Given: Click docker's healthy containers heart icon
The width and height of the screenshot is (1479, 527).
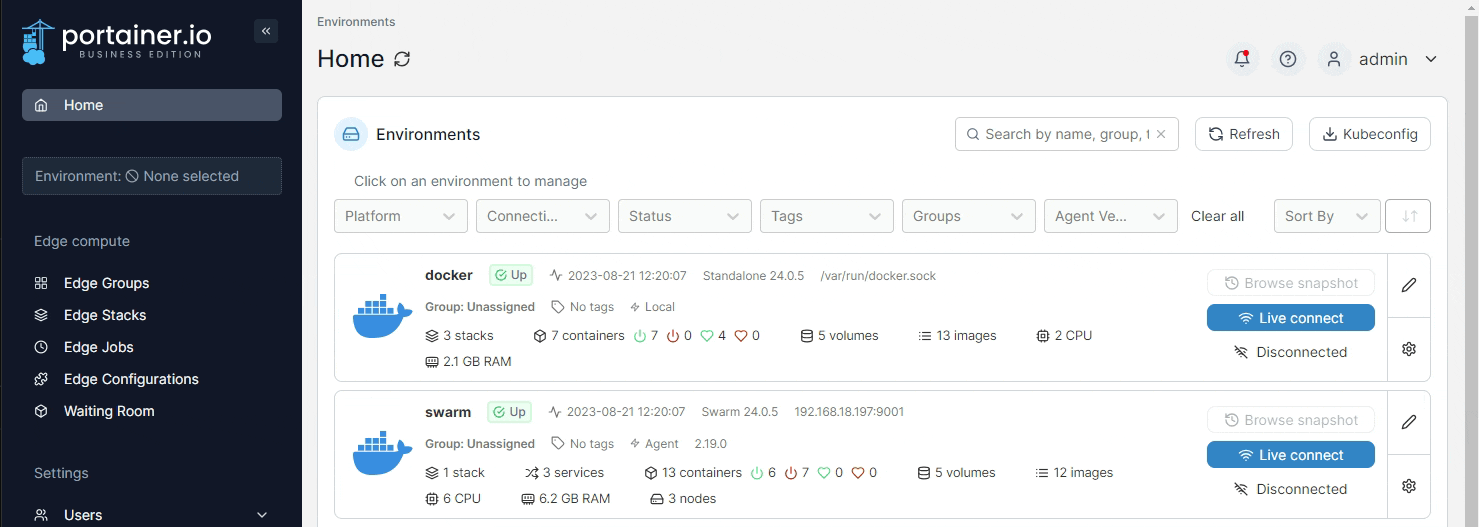Looking at the screenshot, I should 707,336.
